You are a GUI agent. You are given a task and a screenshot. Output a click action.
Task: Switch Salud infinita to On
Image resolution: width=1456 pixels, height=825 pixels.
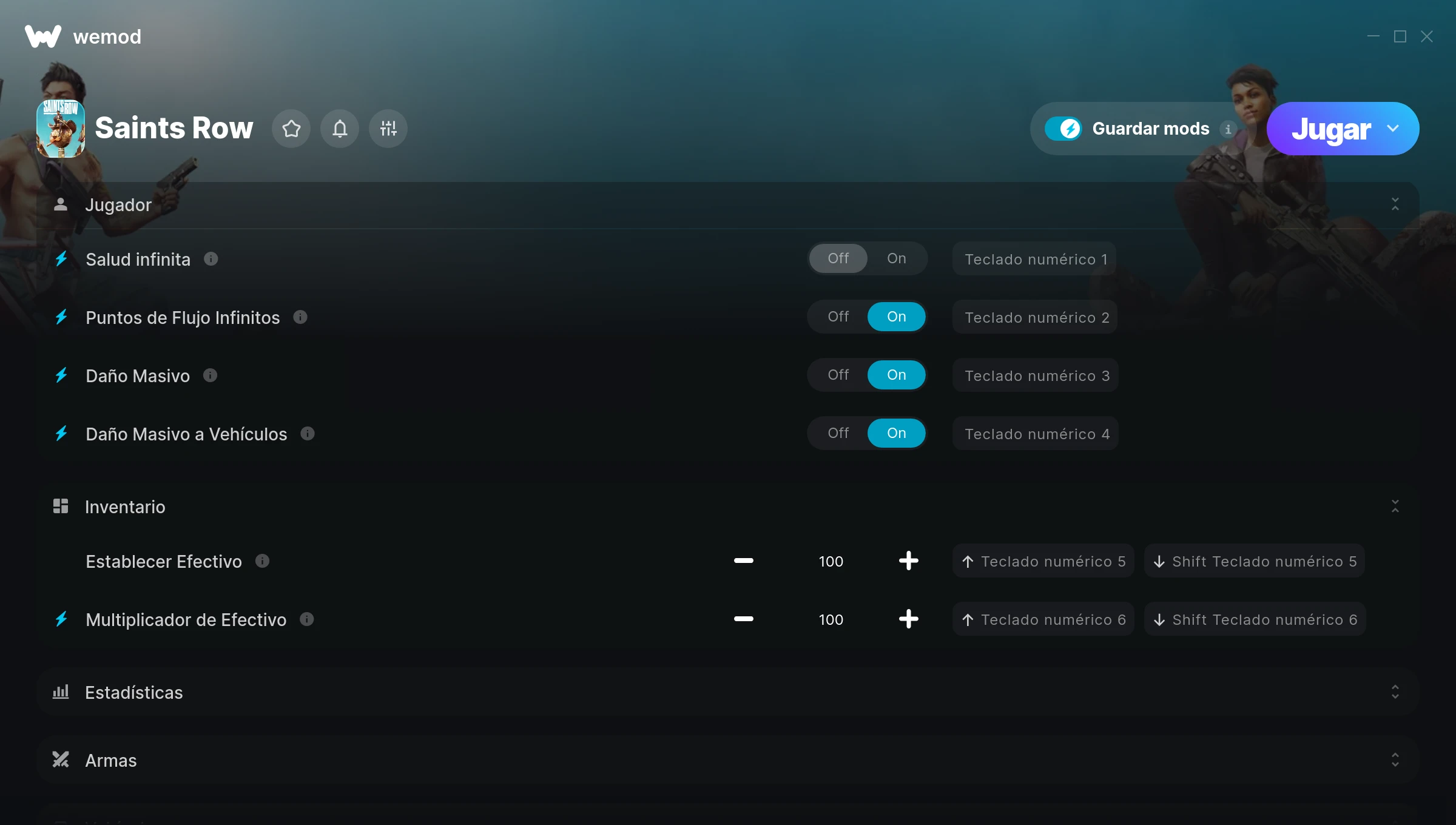[x=897, y=258]
